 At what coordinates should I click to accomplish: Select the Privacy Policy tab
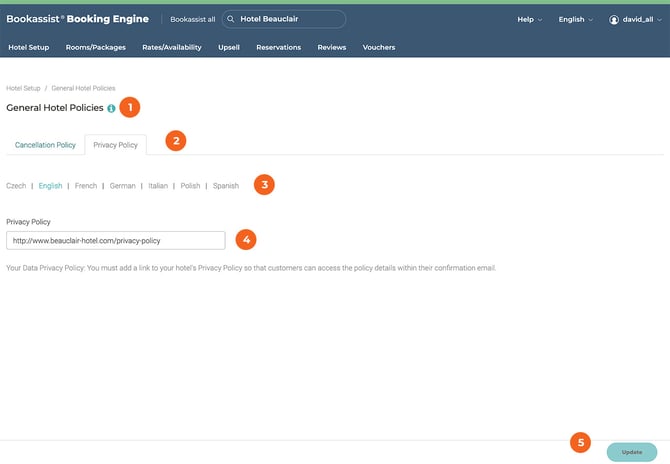(115, 145)
